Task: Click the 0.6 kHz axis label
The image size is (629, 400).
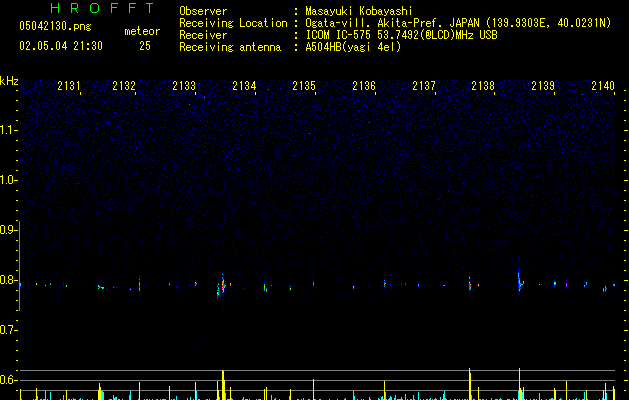Action: [8, 380]
